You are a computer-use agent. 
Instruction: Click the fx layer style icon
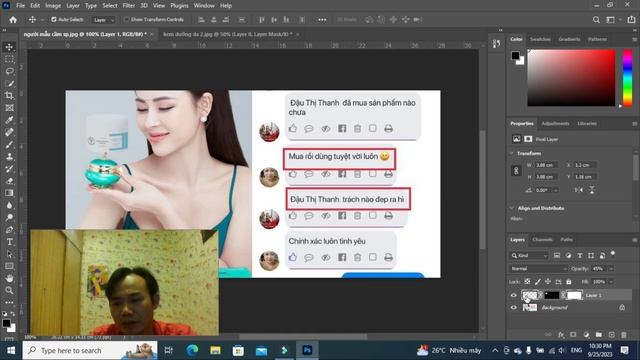[x=561, y=335]
